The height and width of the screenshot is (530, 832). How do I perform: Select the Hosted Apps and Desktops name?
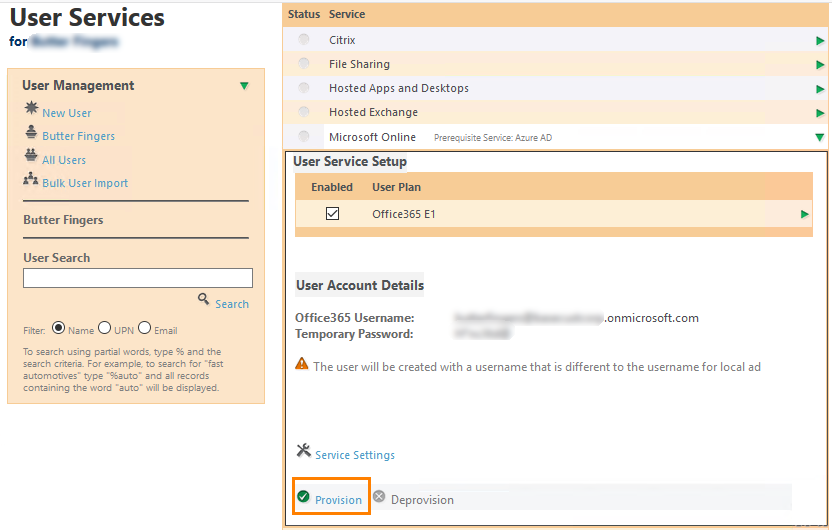[399, 88]
